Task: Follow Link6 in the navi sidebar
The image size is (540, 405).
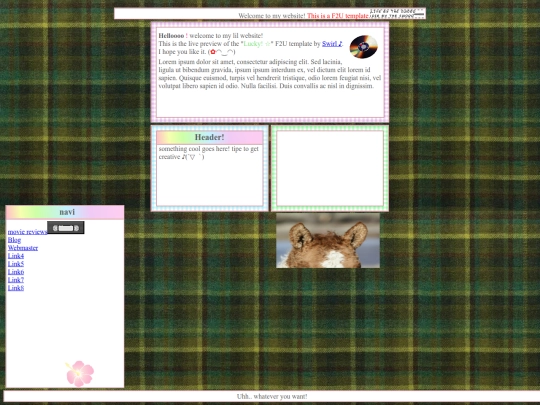Action: tap(16, 272)
